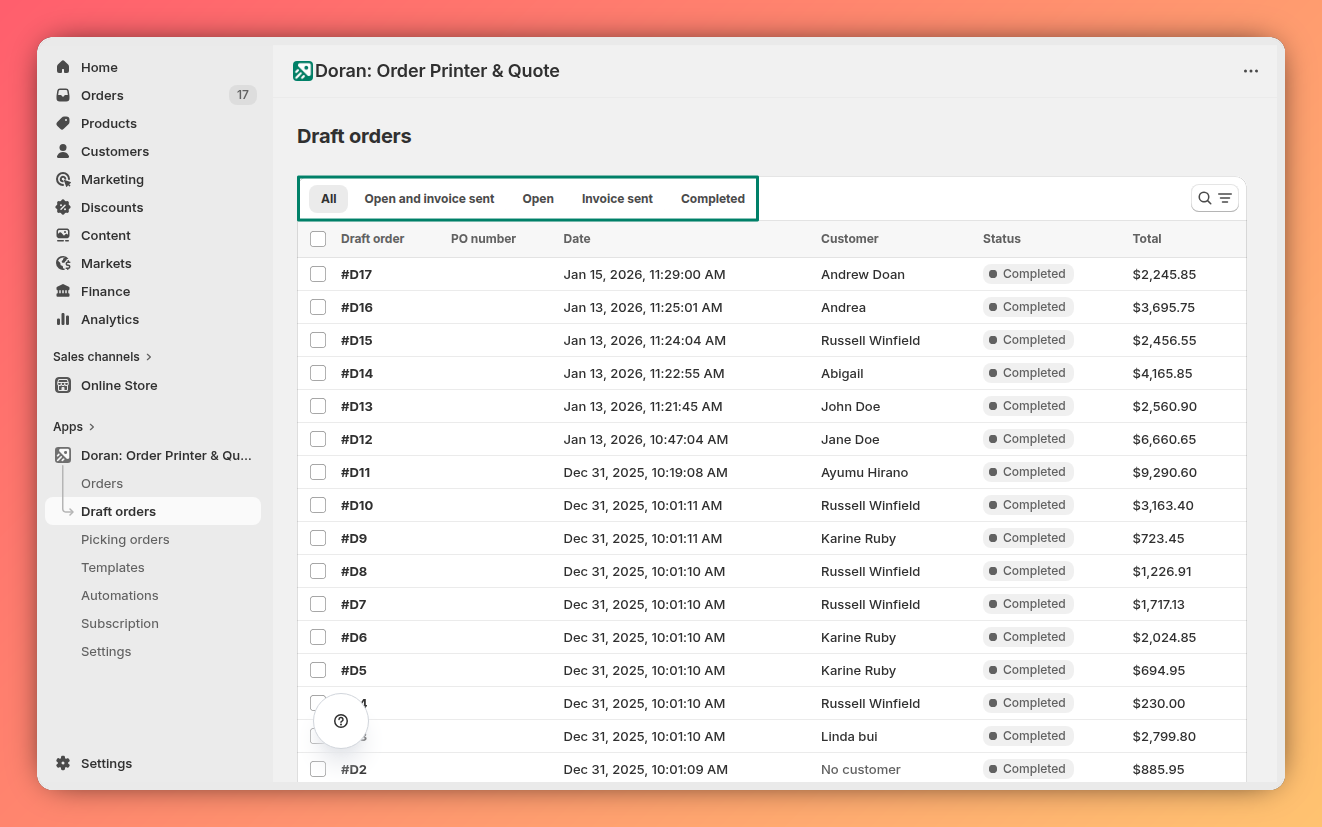Click No customer text in #D2 row

click(x=861, y=769)
